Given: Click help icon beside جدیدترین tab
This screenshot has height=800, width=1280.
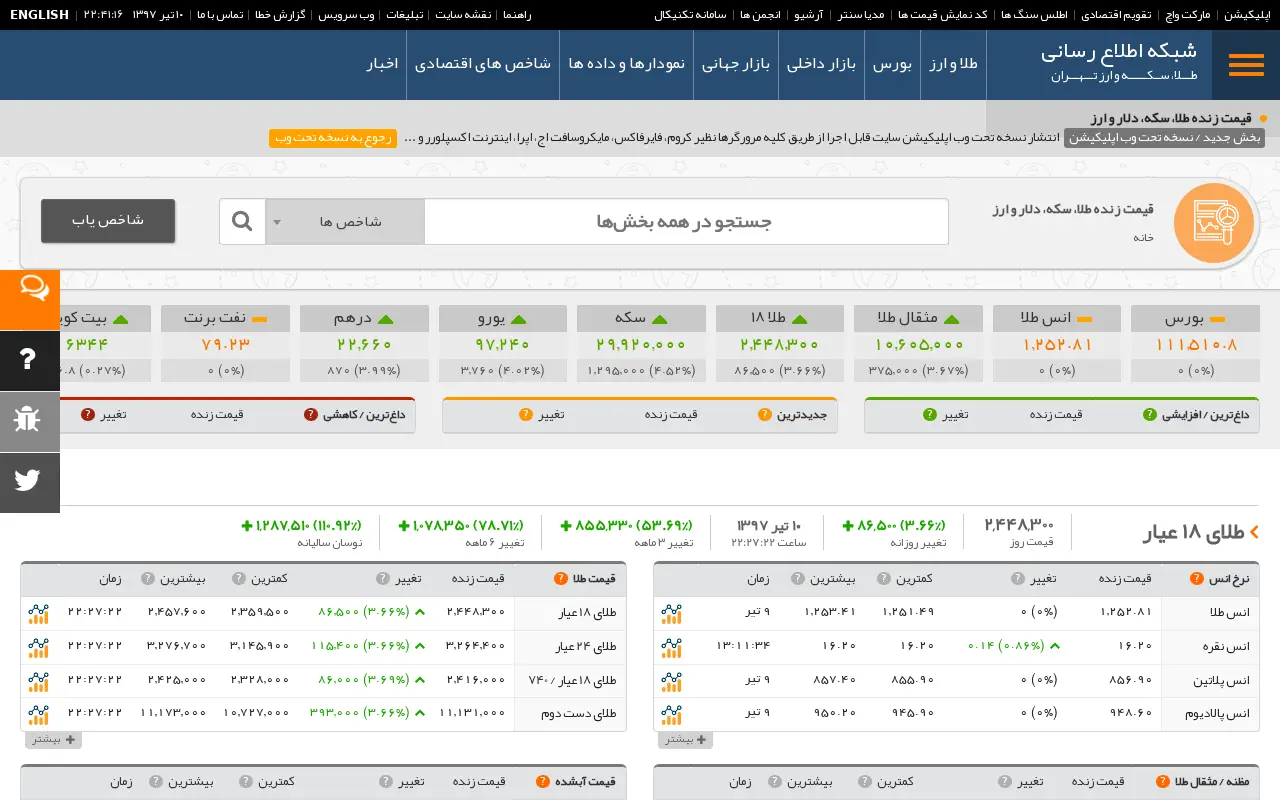Looking at the screenshot, I should click(764, 415).
